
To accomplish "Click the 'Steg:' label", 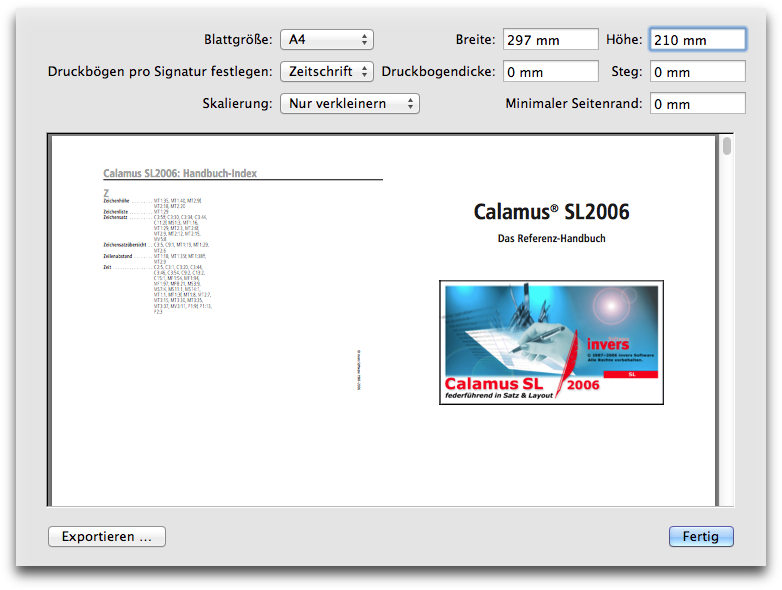I will (627, 71).
